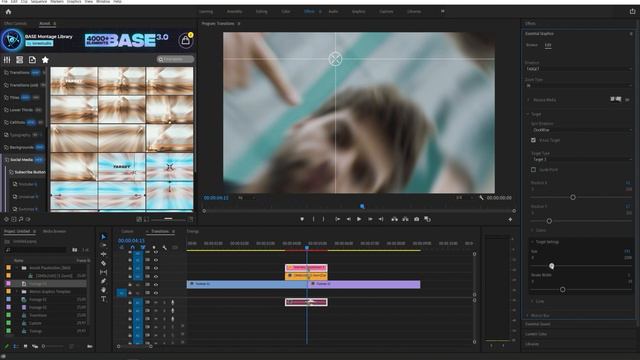Screen dimensions: 640x360
Task: Switch BASE library to list layout icon
Action: 20,60
